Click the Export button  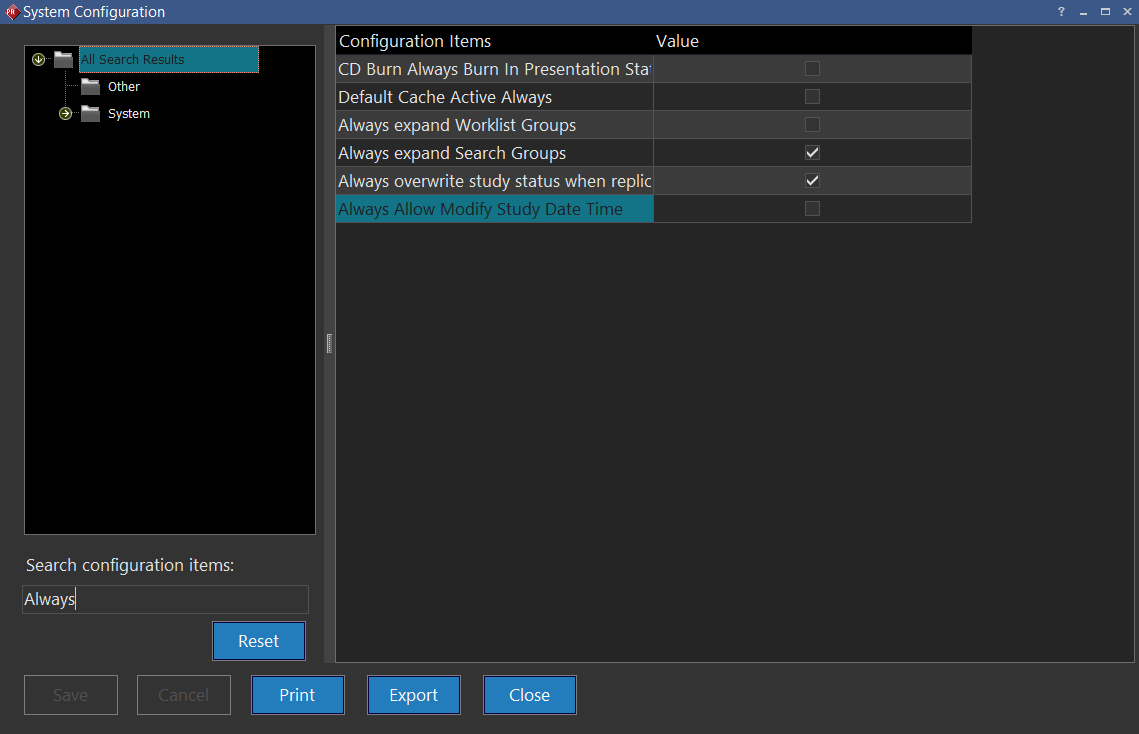click(414, 695)
